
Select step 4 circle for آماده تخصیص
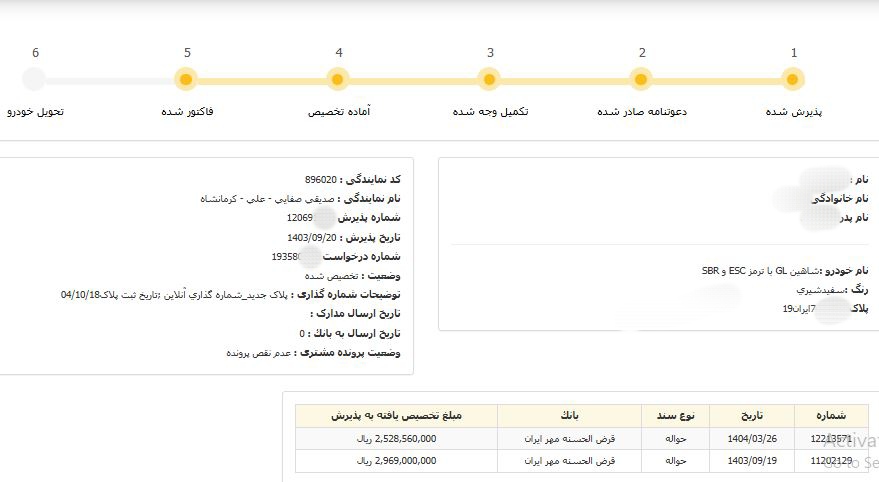[338, 79]
